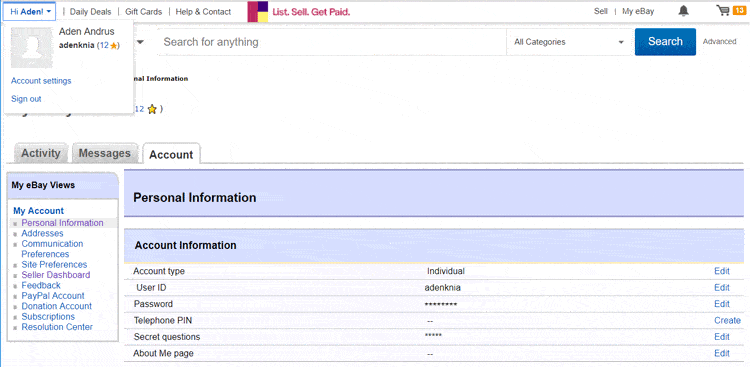Click the cart badge showing 13
The image size is (750, 367).
coord(739,11)
